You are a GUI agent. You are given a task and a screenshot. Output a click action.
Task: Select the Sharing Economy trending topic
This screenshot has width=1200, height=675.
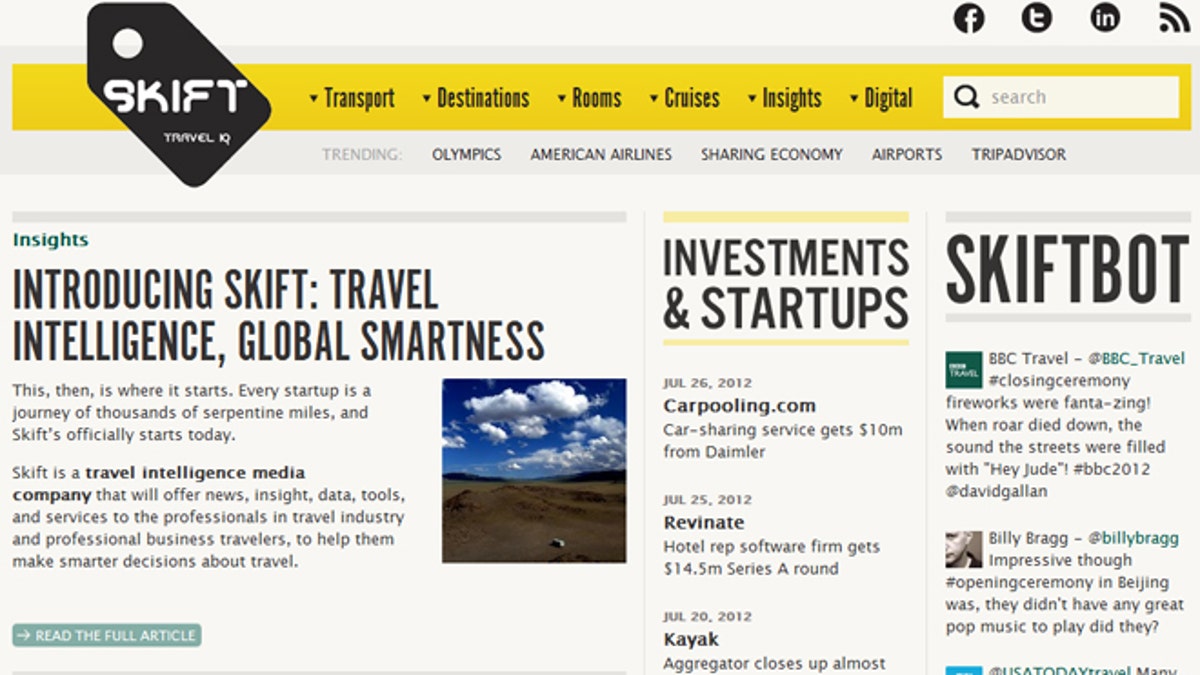pos(771,155)
